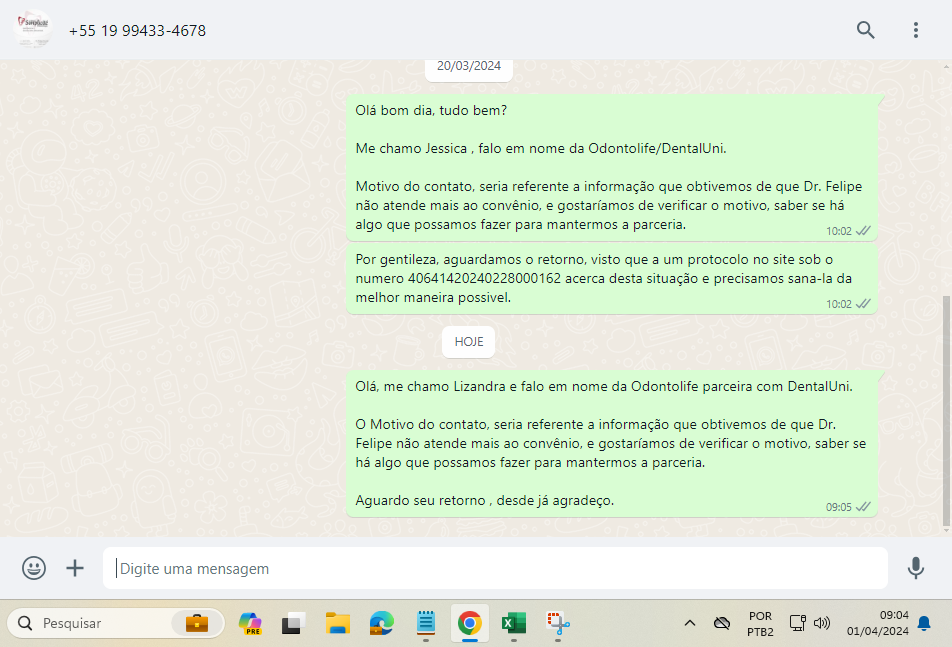
Task: Change the POR PTB2 keyboard language
Action: [x=760, y=624]
